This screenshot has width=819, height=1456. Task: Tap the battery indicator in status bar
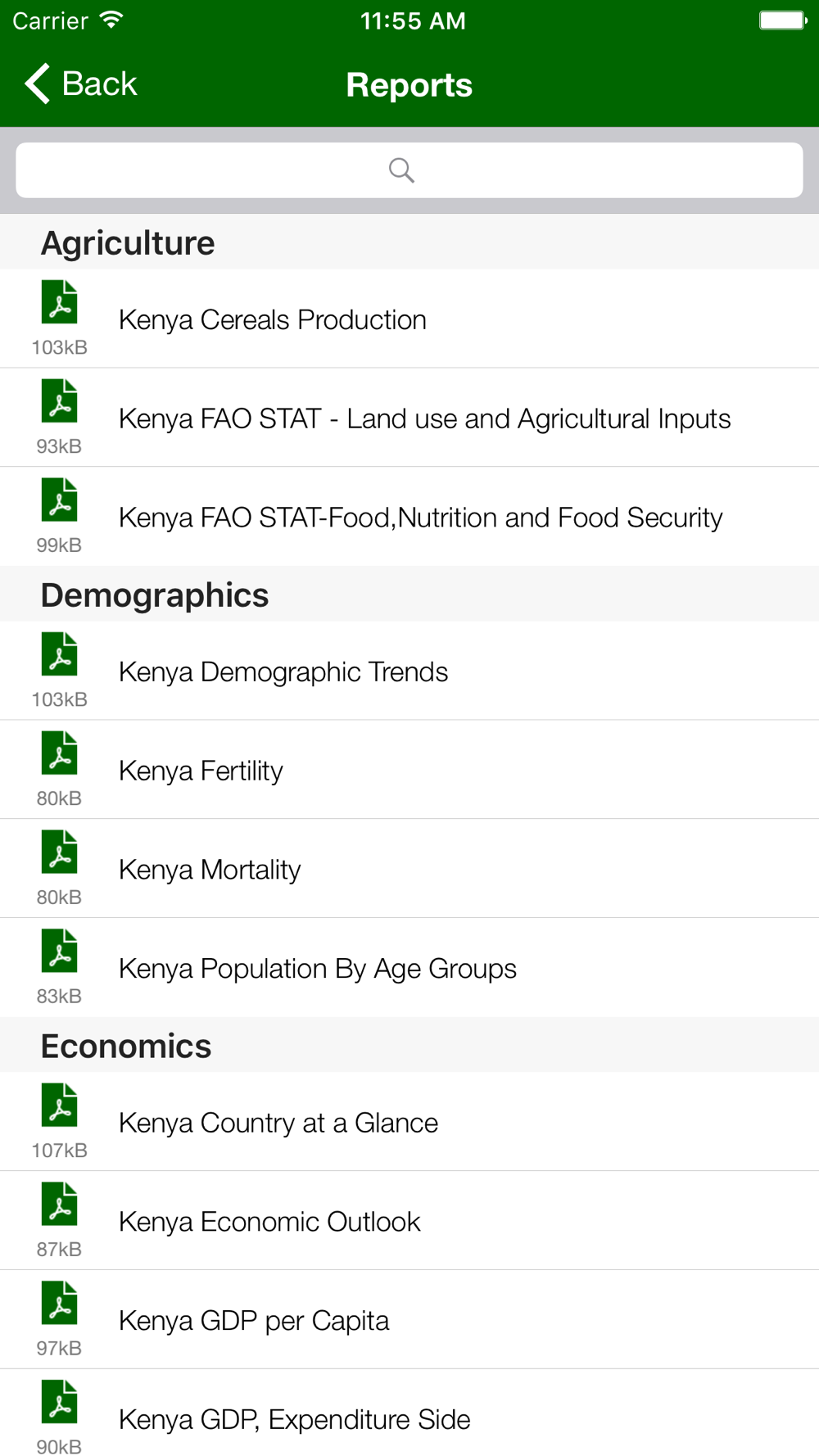click(782, 20)
